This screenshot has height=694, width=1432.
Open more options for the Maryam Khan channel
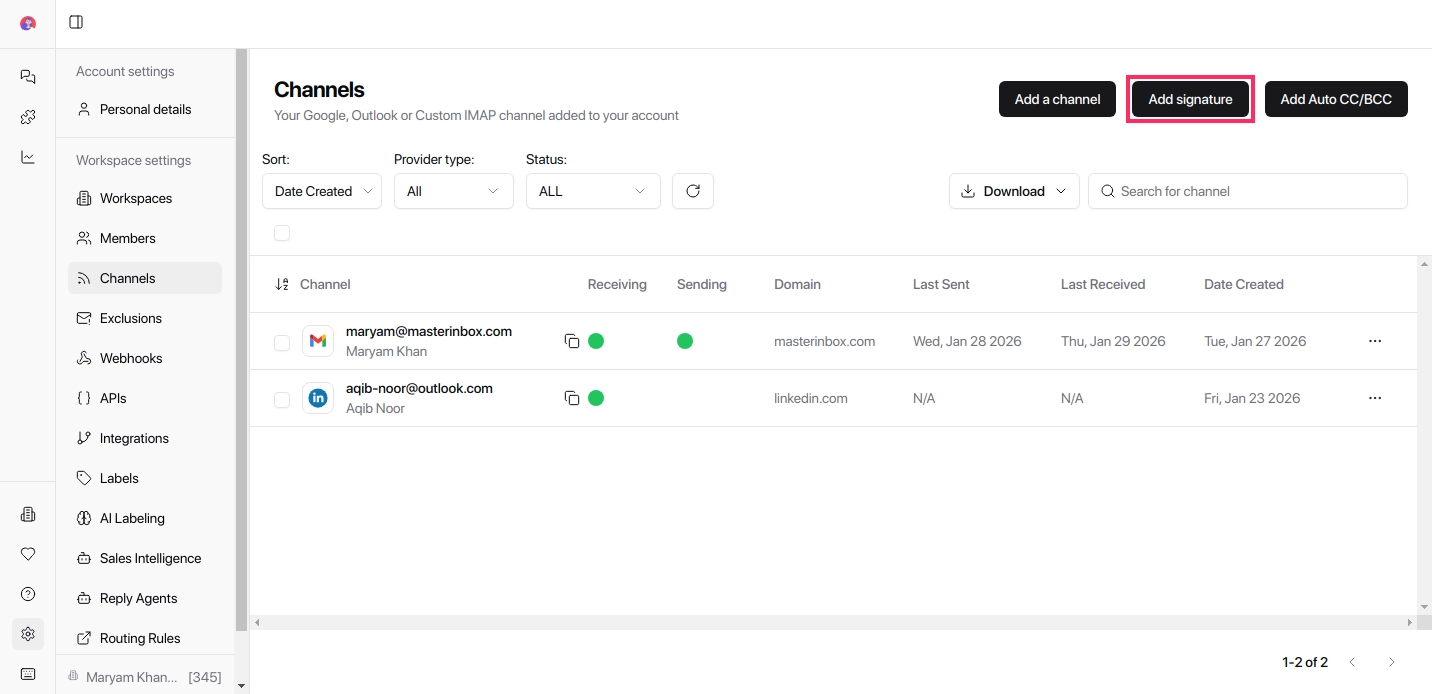(1375, 341)
